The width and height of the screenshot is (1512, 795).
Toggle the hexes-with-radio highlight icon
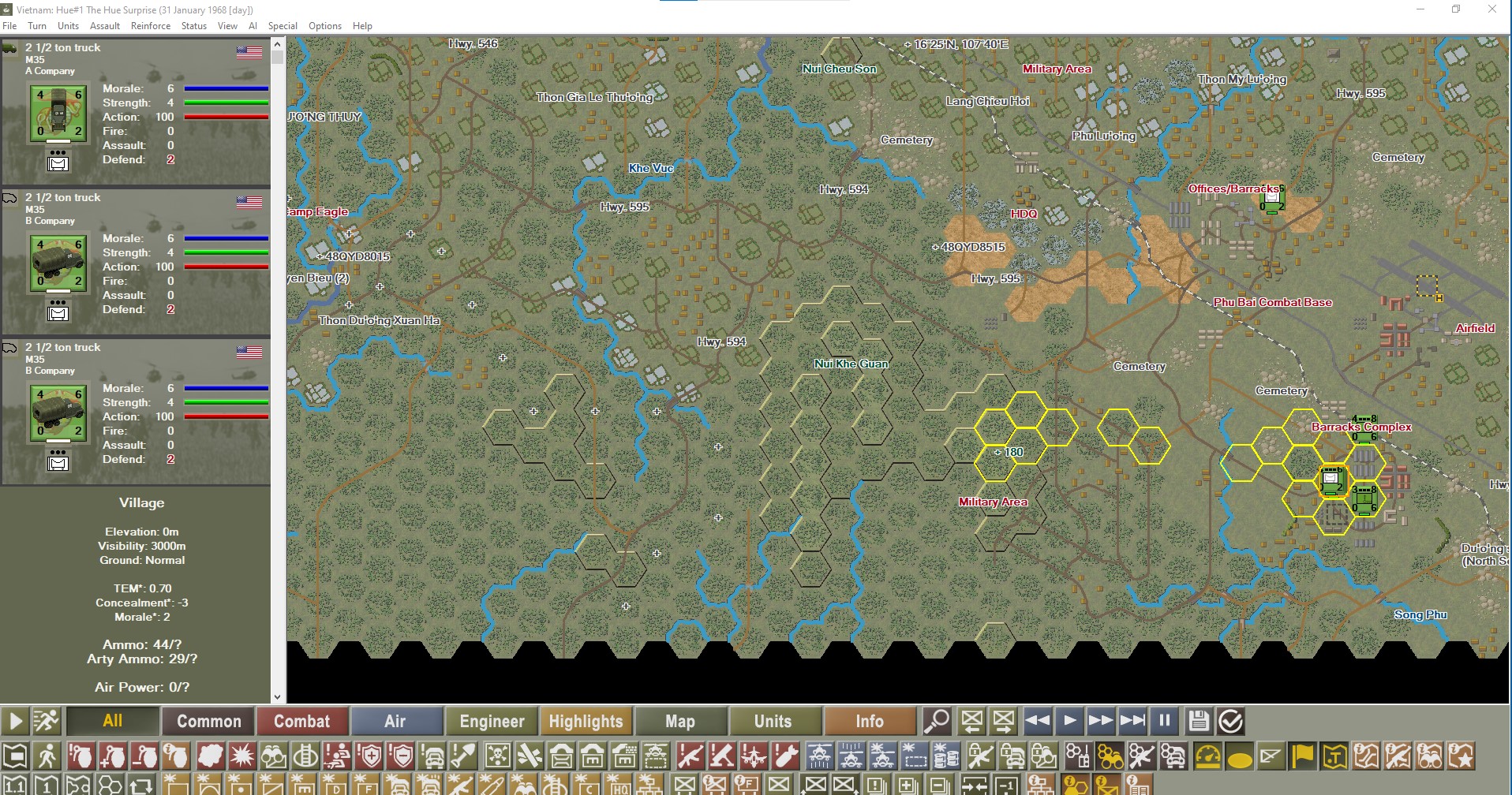tap(1077, 756)
